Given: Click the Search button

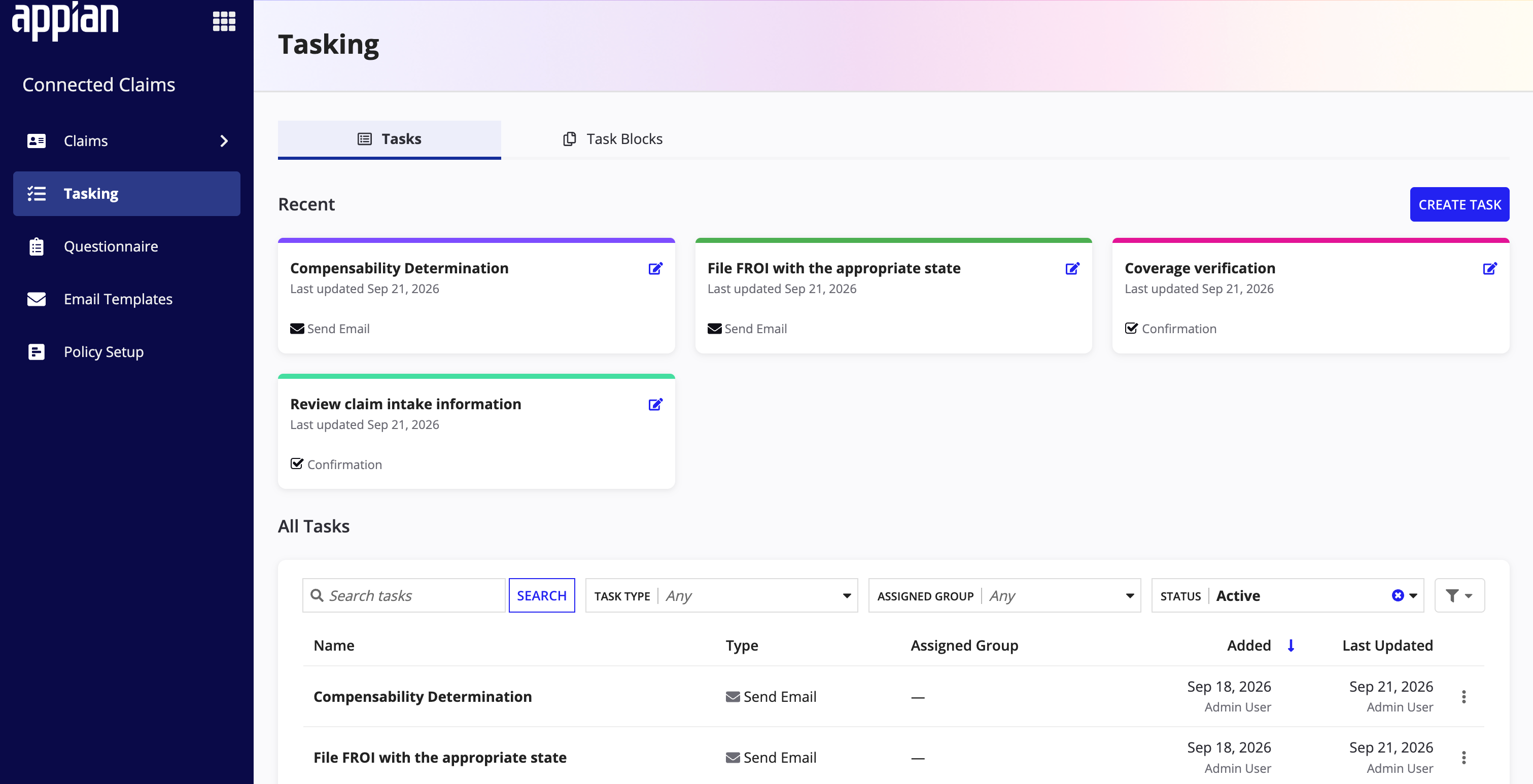Looking at the screenshot, I should [x=542, y=595].
